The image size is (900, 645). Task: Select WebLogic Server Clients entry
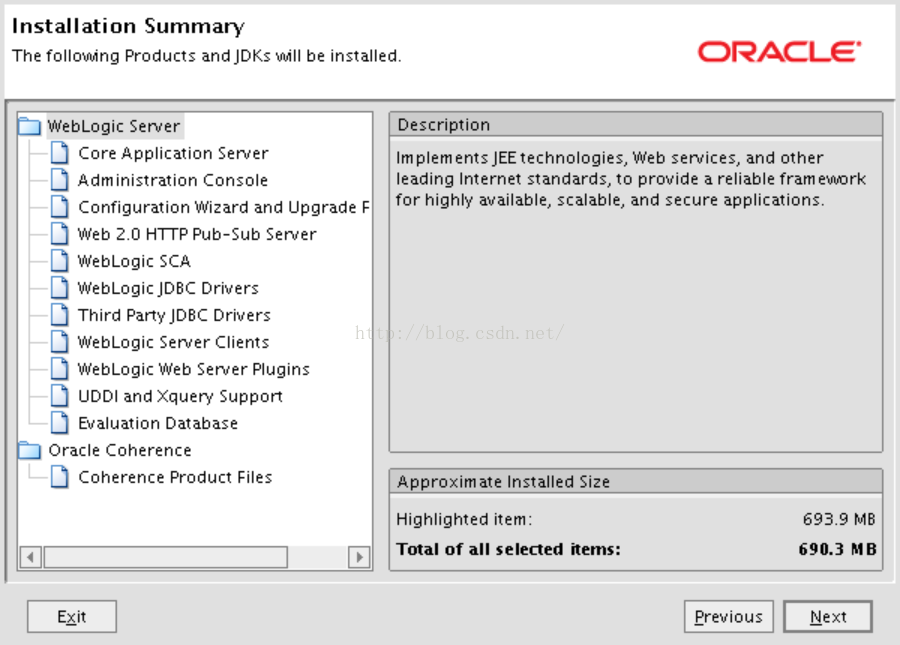pyautogui.click(x=173, y=342)
